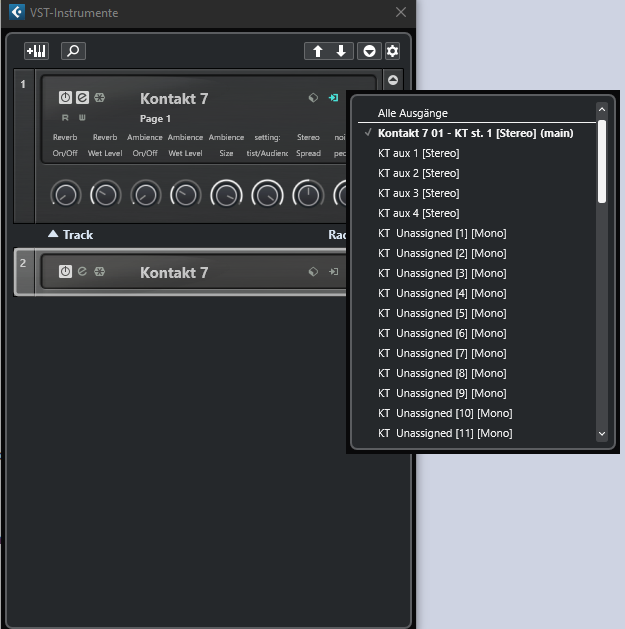Click scroll-down arrow of output list

coord(601,434)
